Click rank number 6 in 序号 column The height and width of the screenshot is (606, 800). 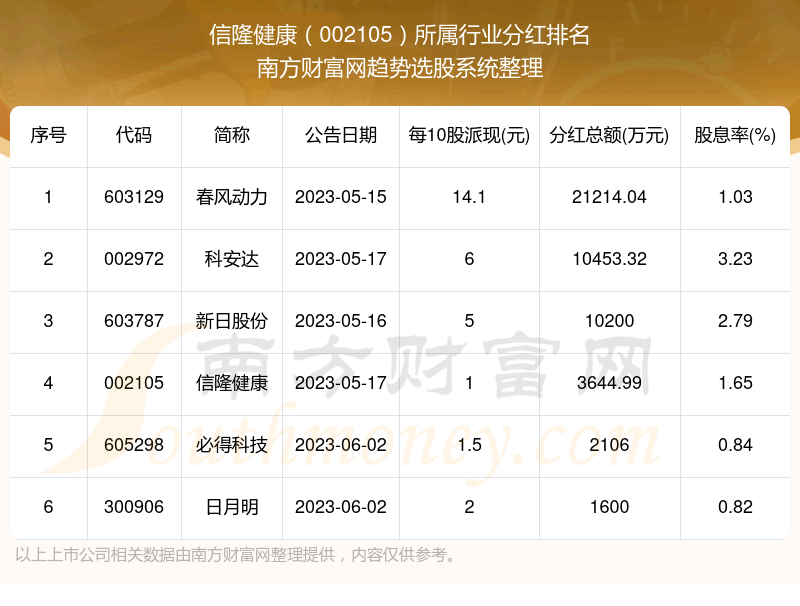tap(48, 507)
